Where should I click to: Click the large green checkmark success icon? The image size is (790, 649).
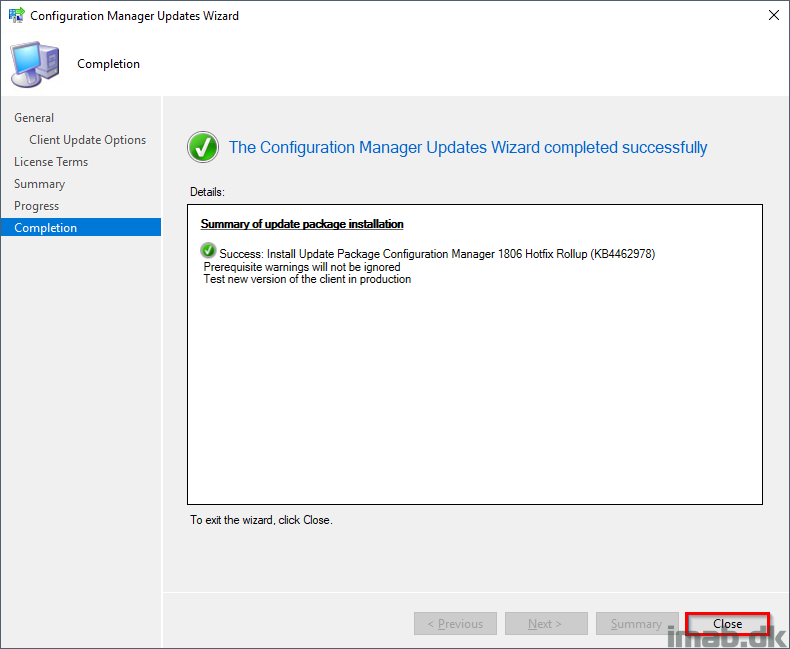[203, 147]
